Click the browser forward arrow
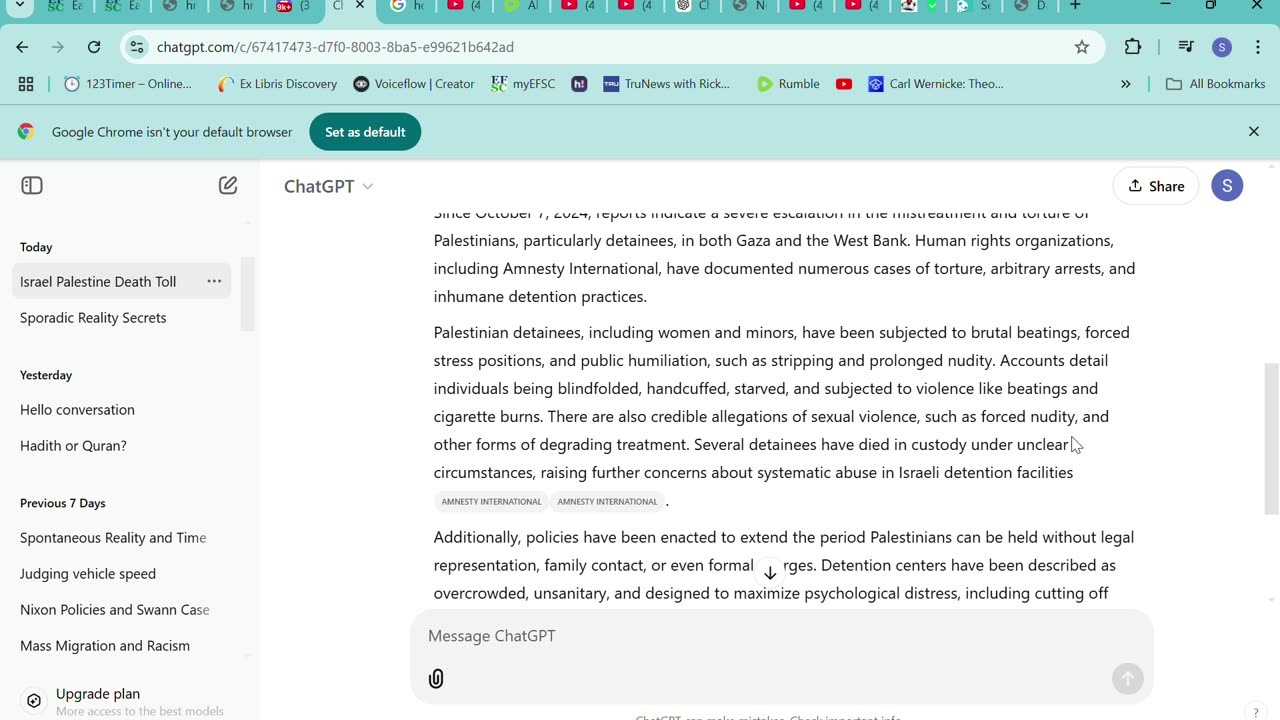This screenshot has width=1280, height=720. point(58,47)
